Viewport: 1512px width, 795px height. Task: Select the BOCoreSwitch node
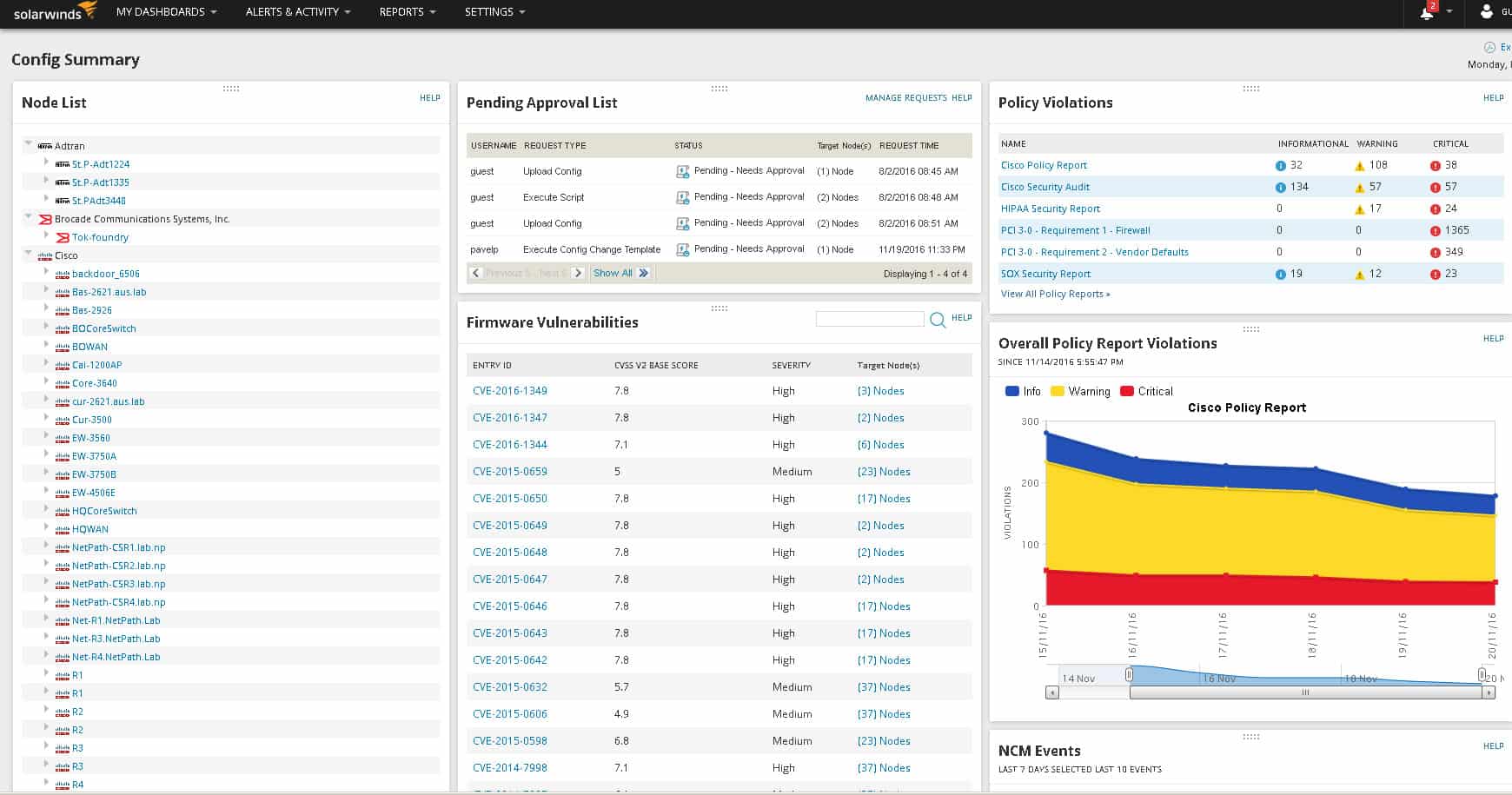[x=103, y=328]
